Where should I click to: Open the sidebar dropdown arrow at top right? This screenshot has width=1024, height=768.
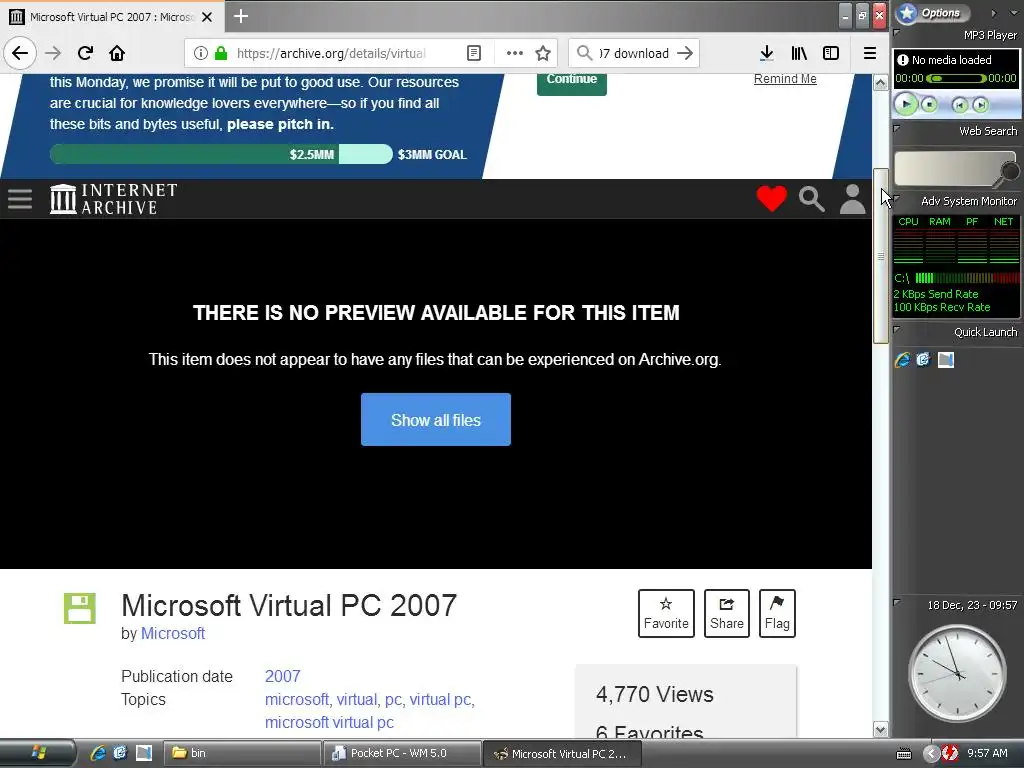click(x=1012, y=13)
